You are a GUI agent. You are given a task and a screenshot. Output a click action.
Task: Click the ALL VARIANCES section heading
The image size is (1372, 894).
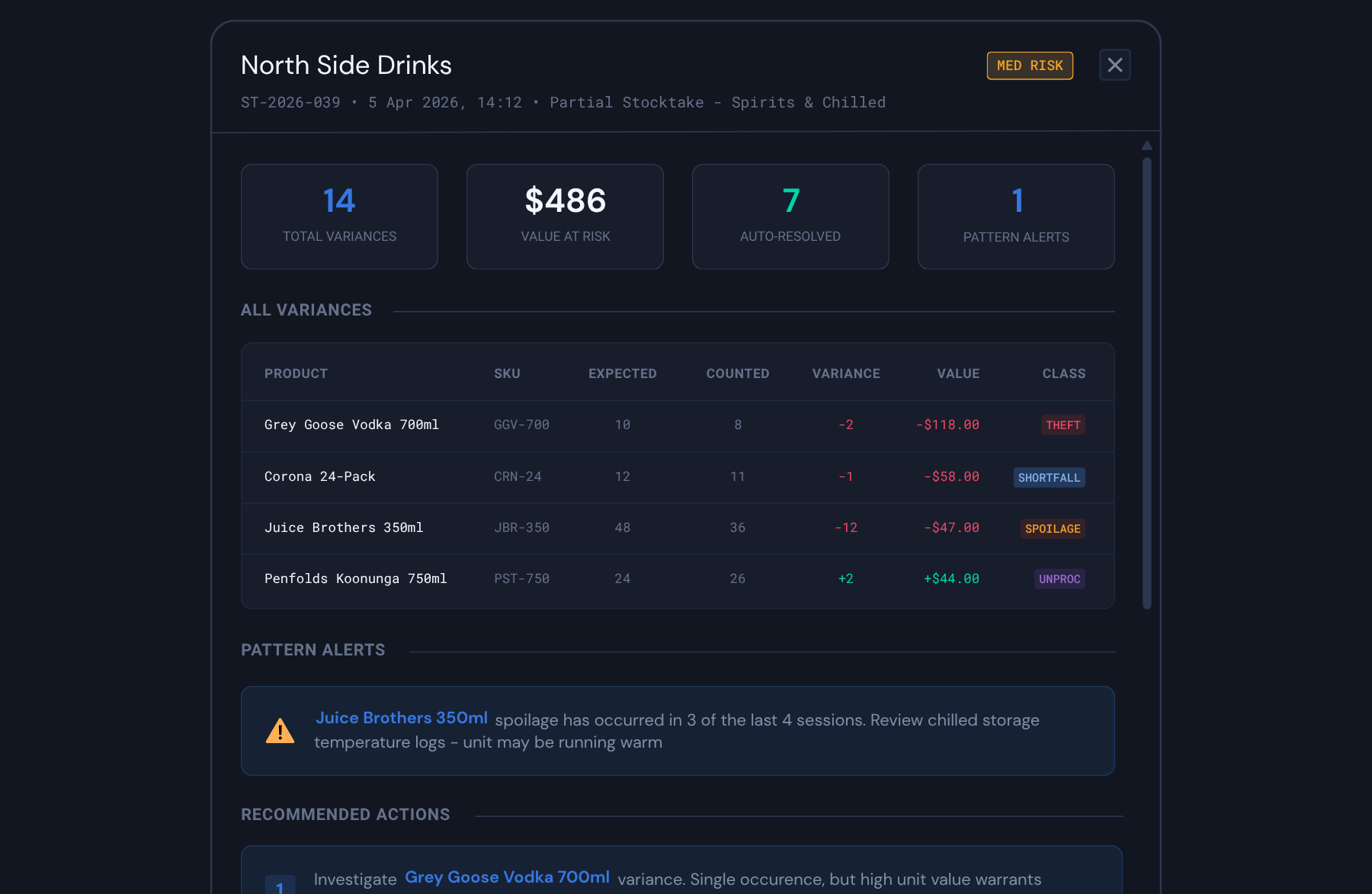point(306,310)
